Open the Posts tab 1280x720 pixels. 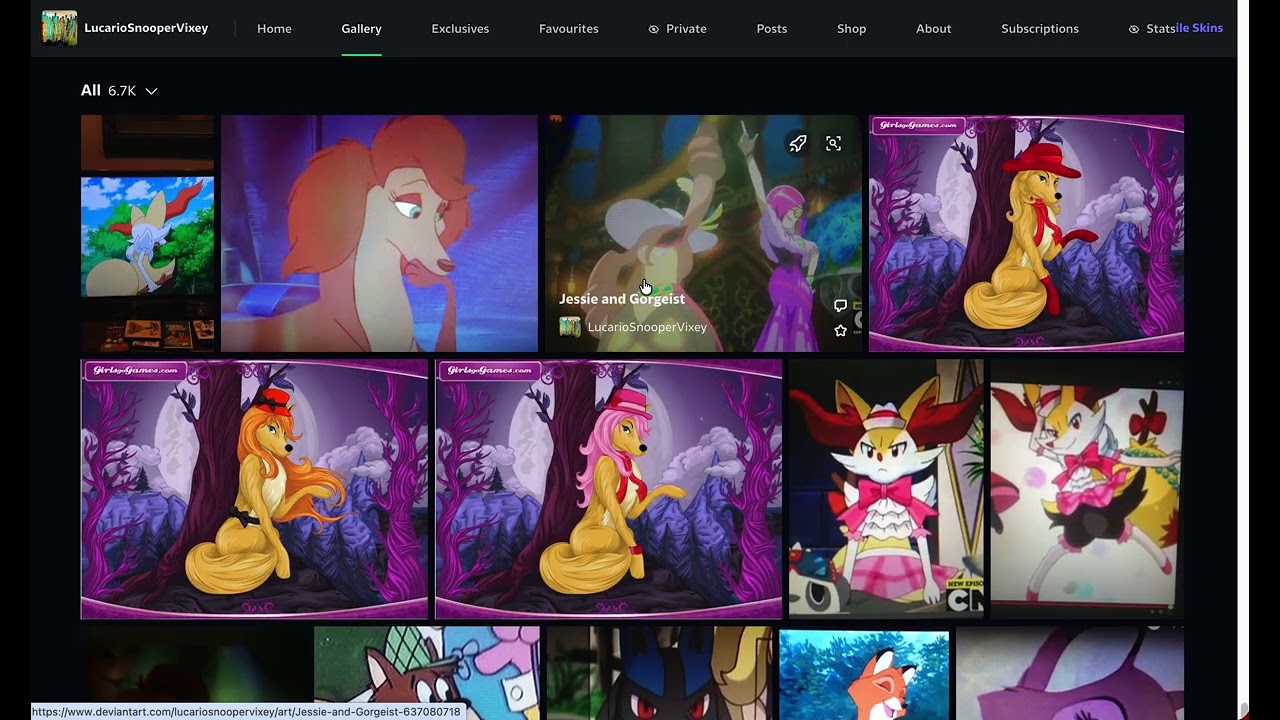coord(771,29)
